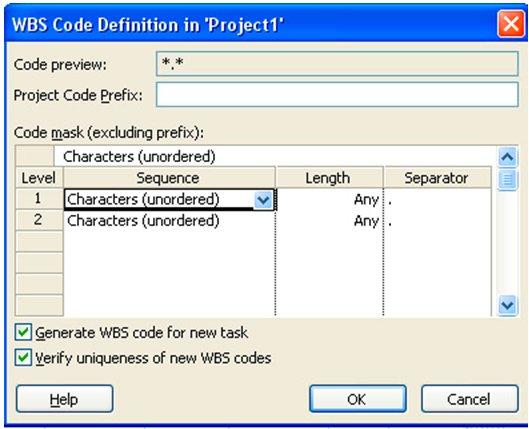This screenshot has width=529, height=429.
Task: Close the WBS Code Definition dialog
Action: 511,24
